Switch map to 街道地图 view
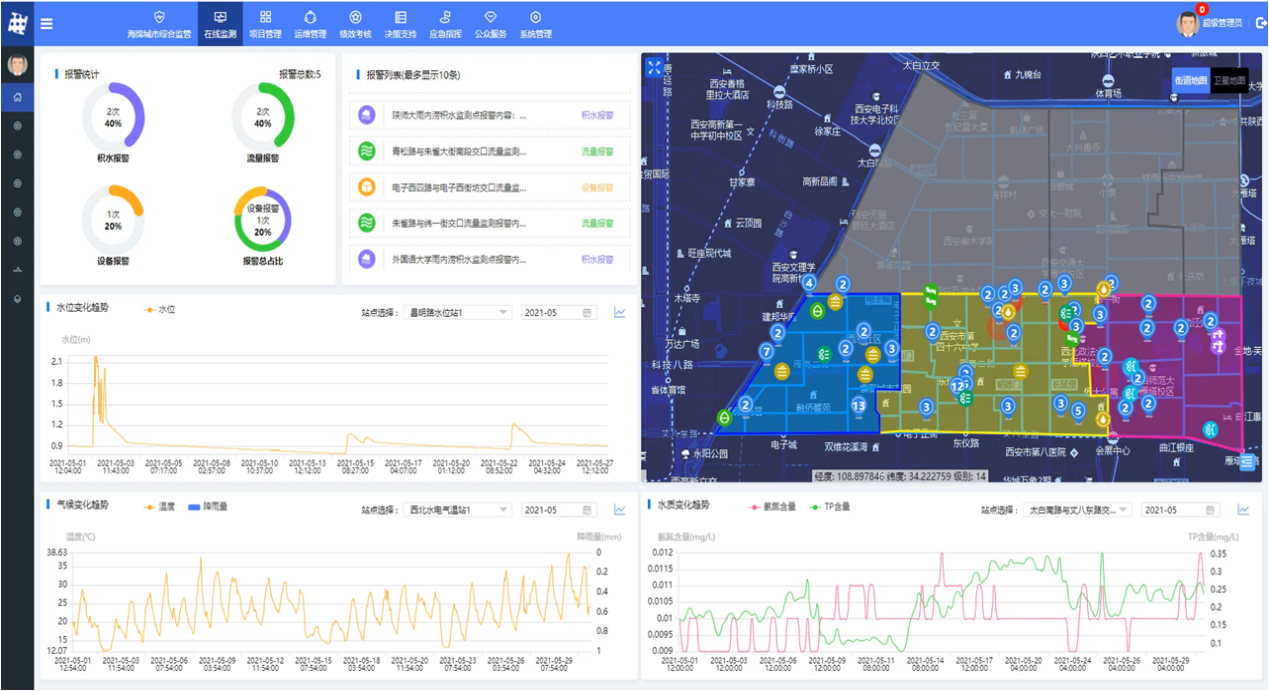This screenshot has height=691, width=1269. click(1191, 81)
